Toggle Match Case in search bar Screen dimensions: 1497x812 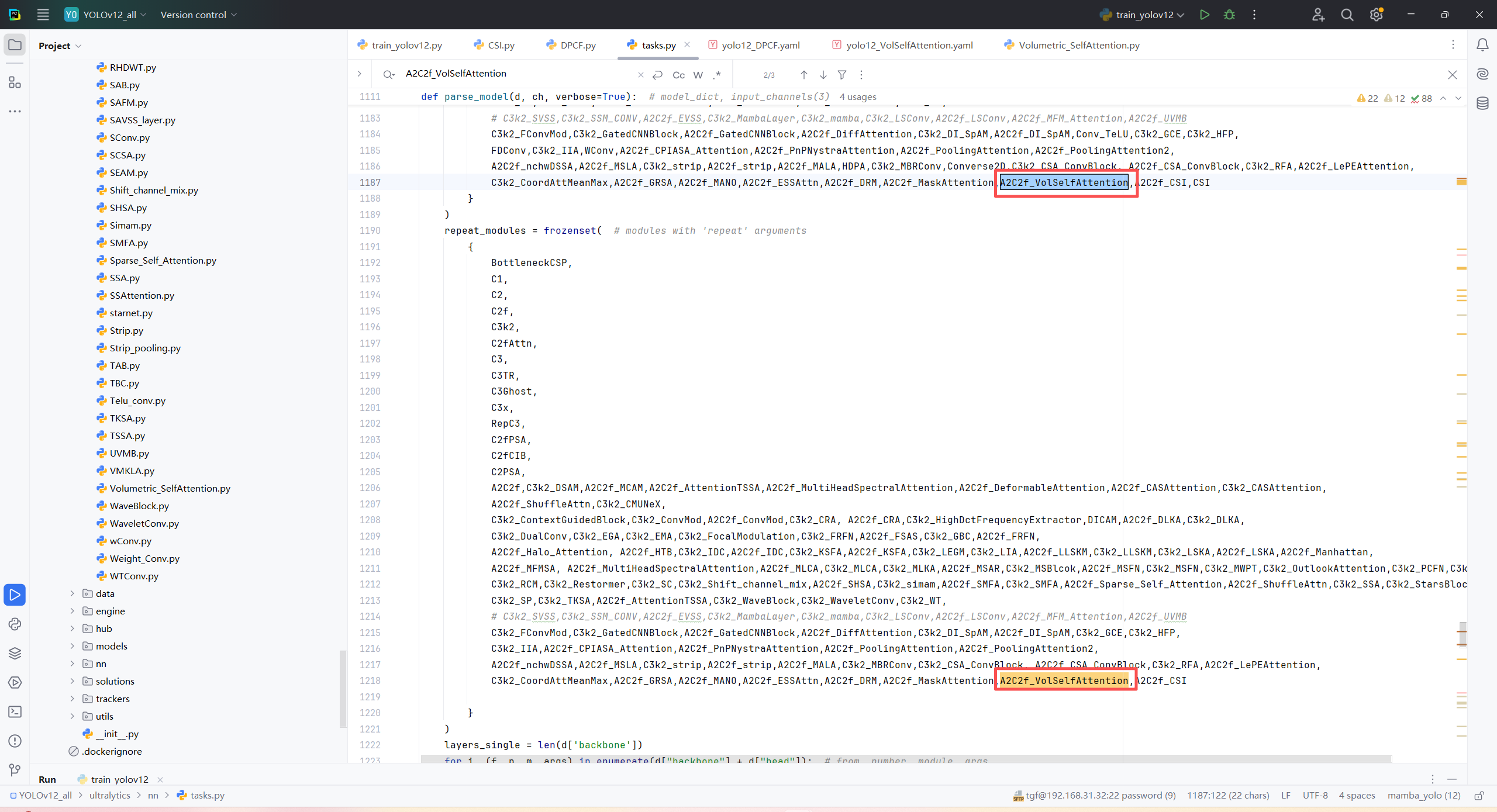(678, 75)
